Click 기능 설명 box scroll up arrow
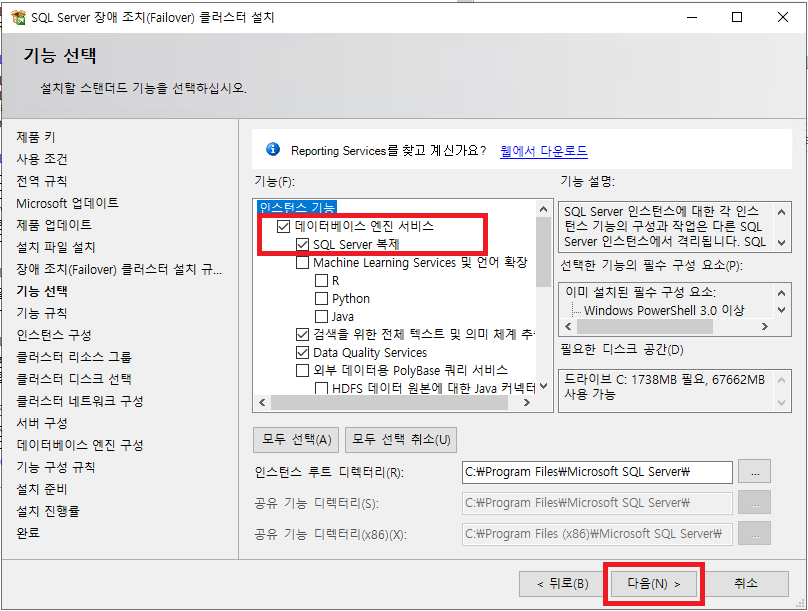 pyautogui.click(x=781, y=212)
